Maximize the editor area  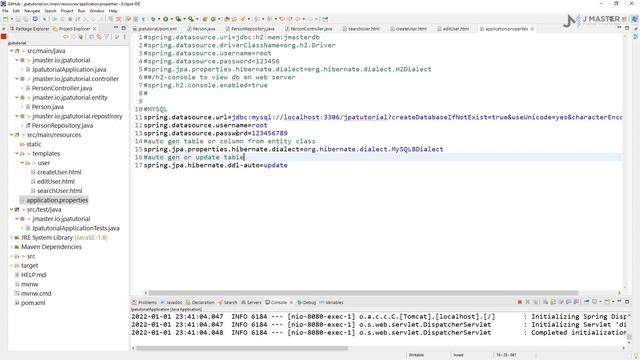pyautogui.click(x=627, y=28)
